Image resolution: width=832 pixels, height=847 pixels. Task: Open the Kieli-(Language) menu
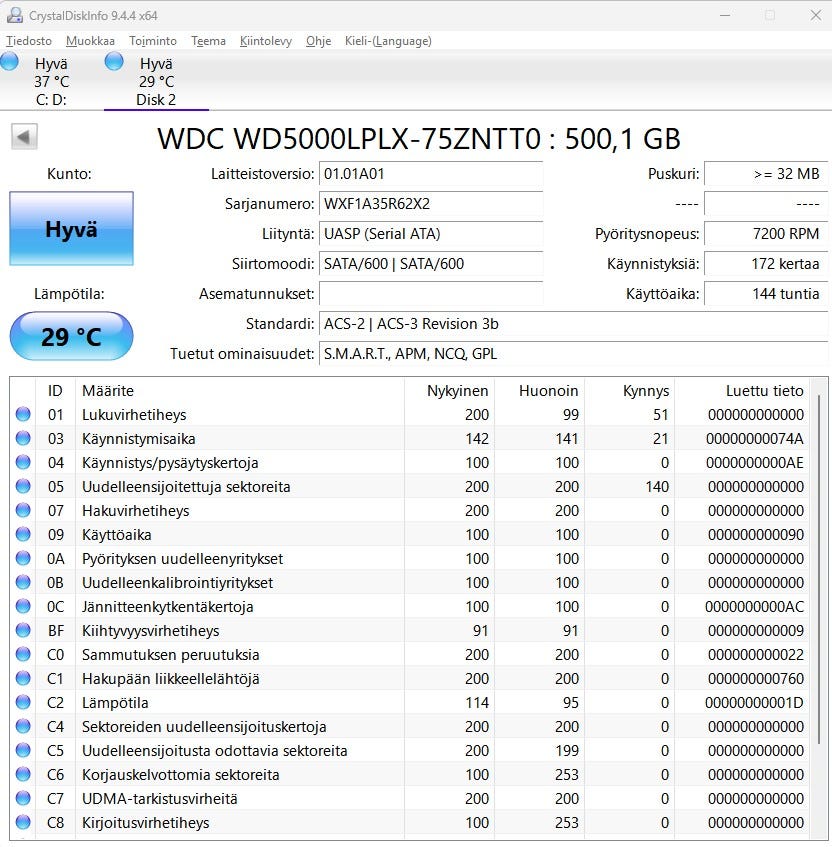click(x=388, y=41)
